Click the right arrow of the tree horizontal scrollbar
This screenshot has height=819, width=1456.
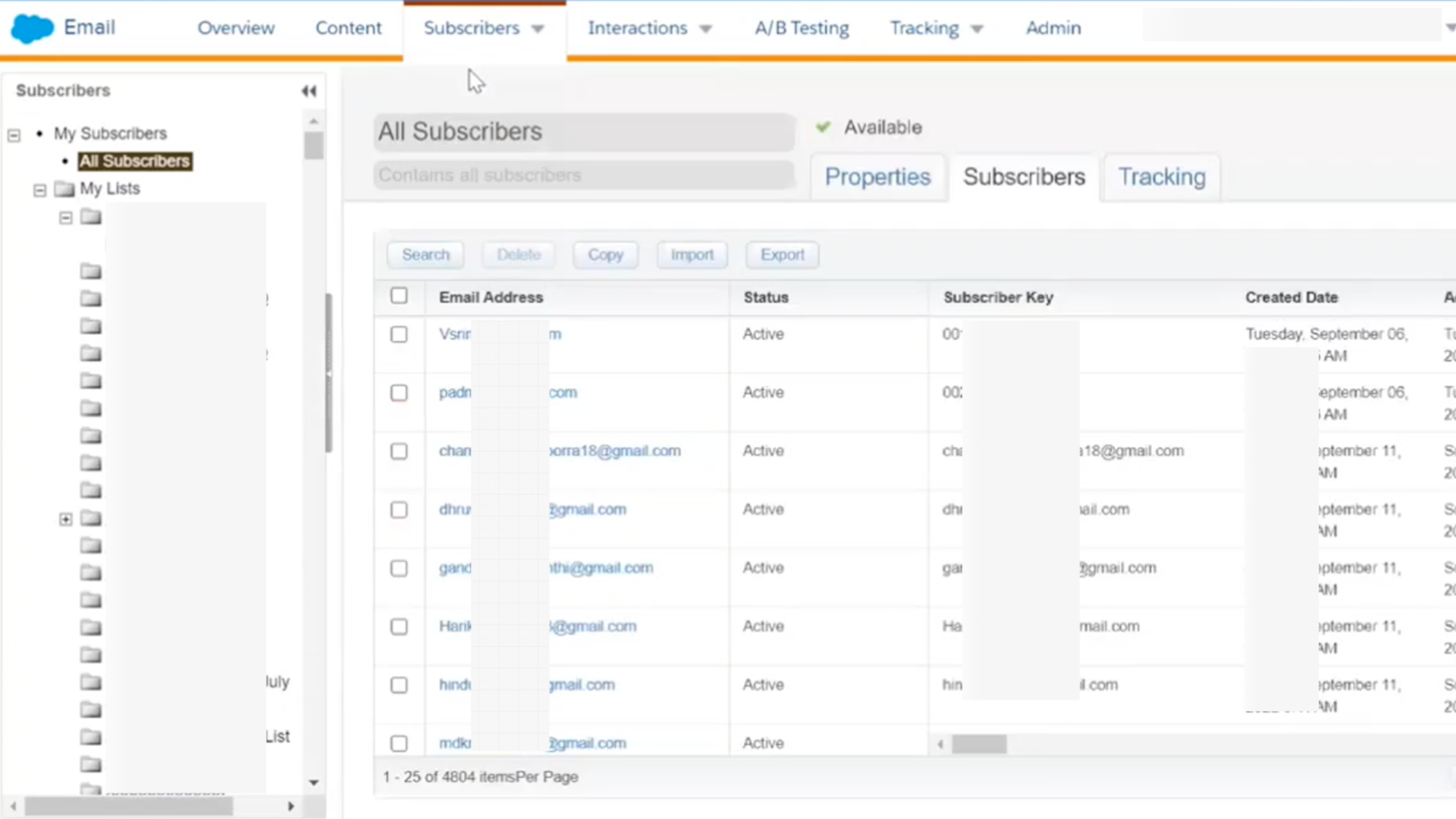[x=290, y=806]
